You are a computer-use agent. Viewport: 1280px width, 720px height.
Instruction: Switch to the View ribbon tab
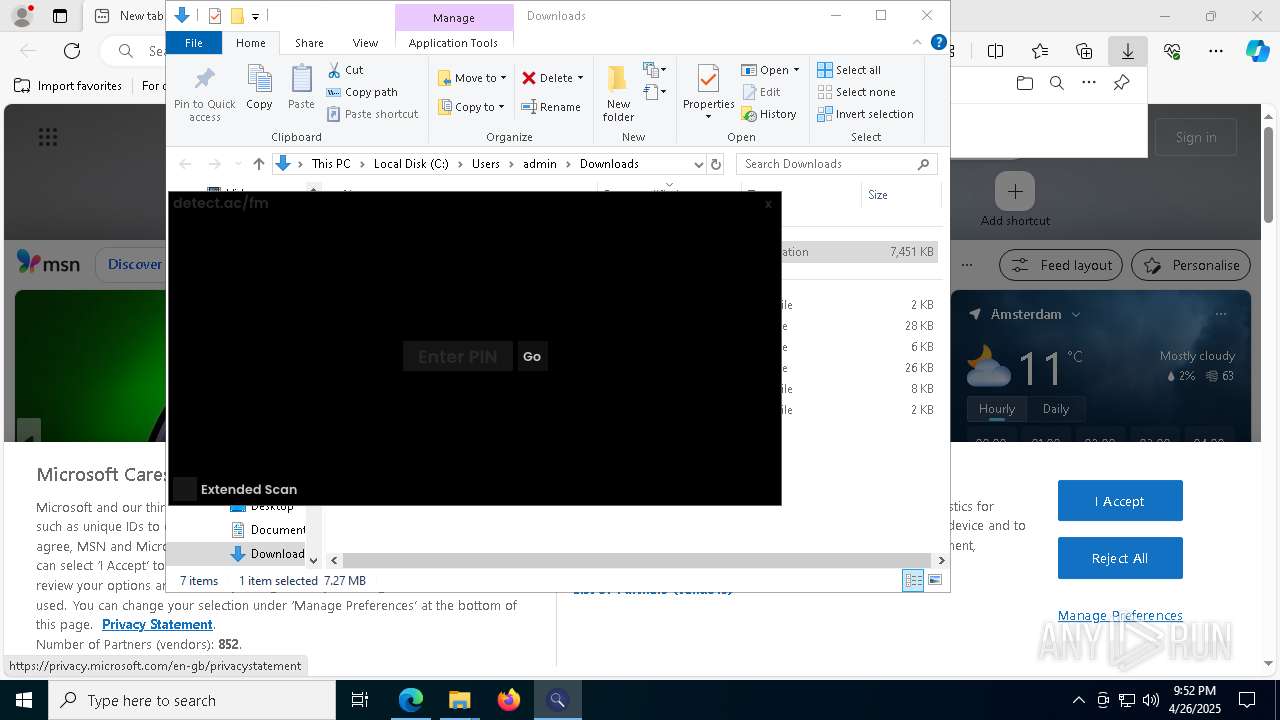(365, 43)
